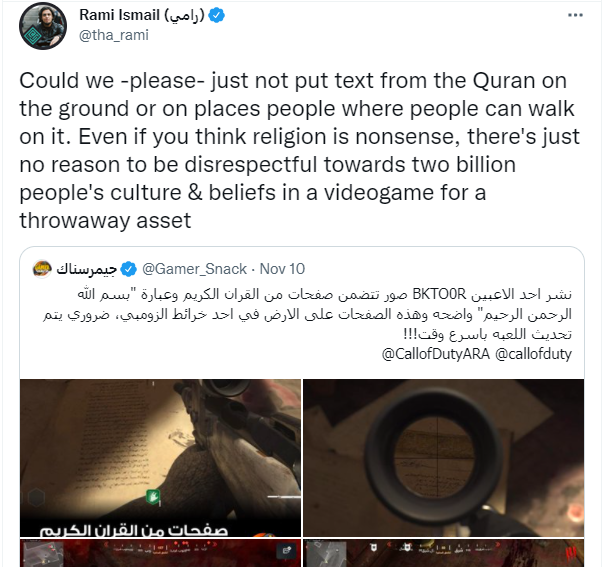Open the tweet's three-dot more options menu
The image size is (605, 567).
(x=575, y=15)
